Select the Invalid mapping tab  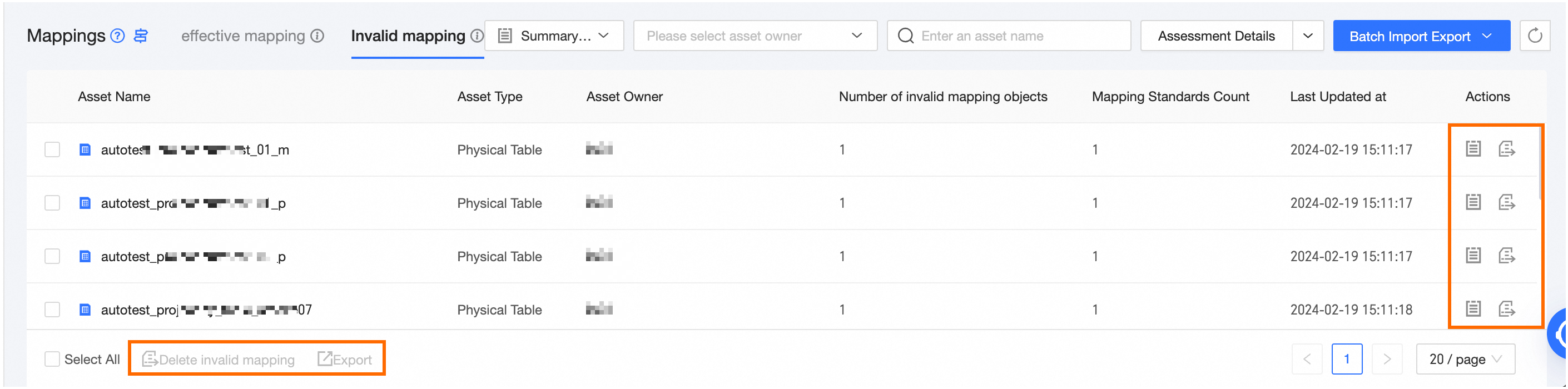[x=408, y=36]
